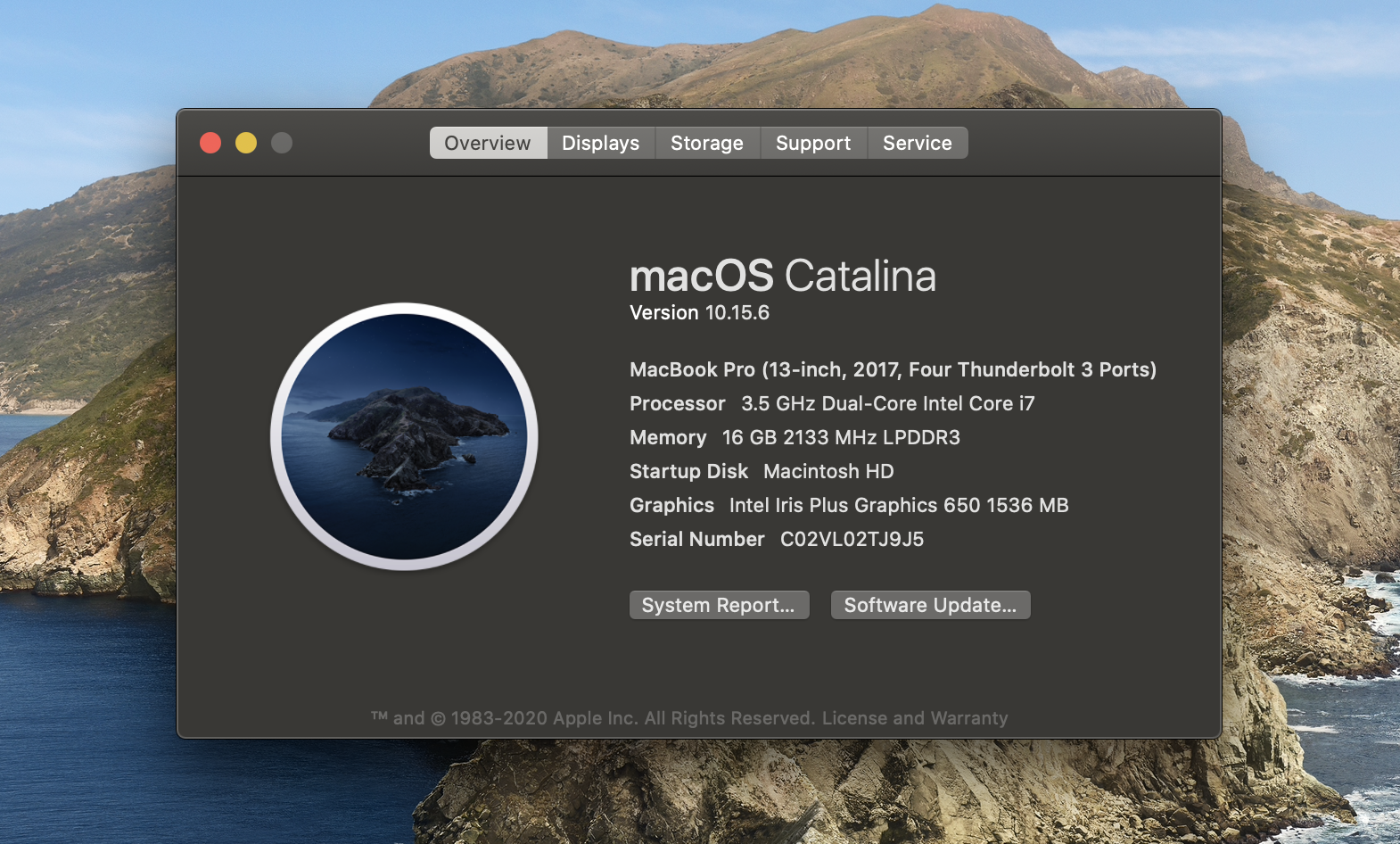Open the License and Warranty link
The height and width of the screenshot is (844, 1400).
915,718
